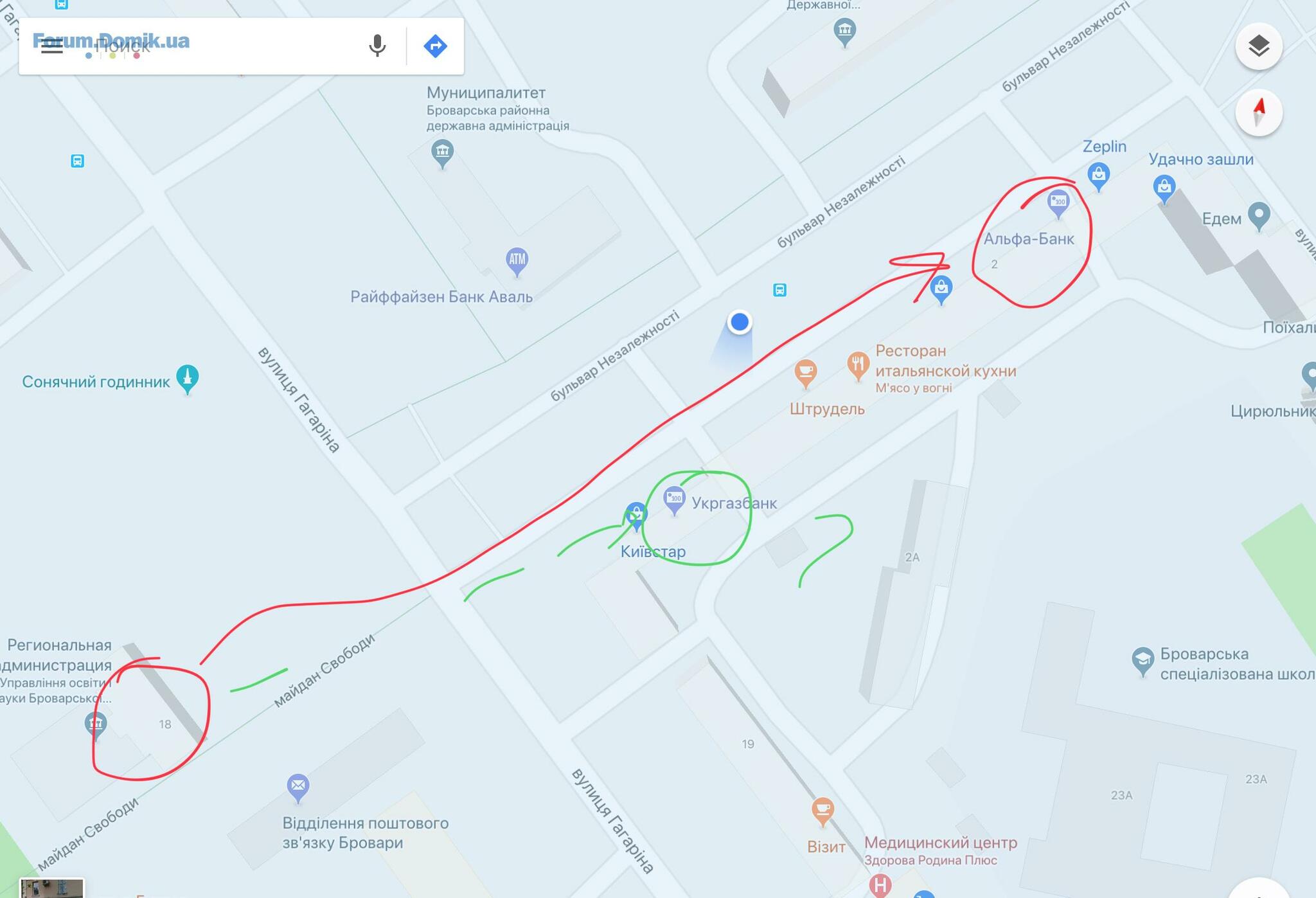
Task: Select the Київстар shop pin
Action: [636, 516]
